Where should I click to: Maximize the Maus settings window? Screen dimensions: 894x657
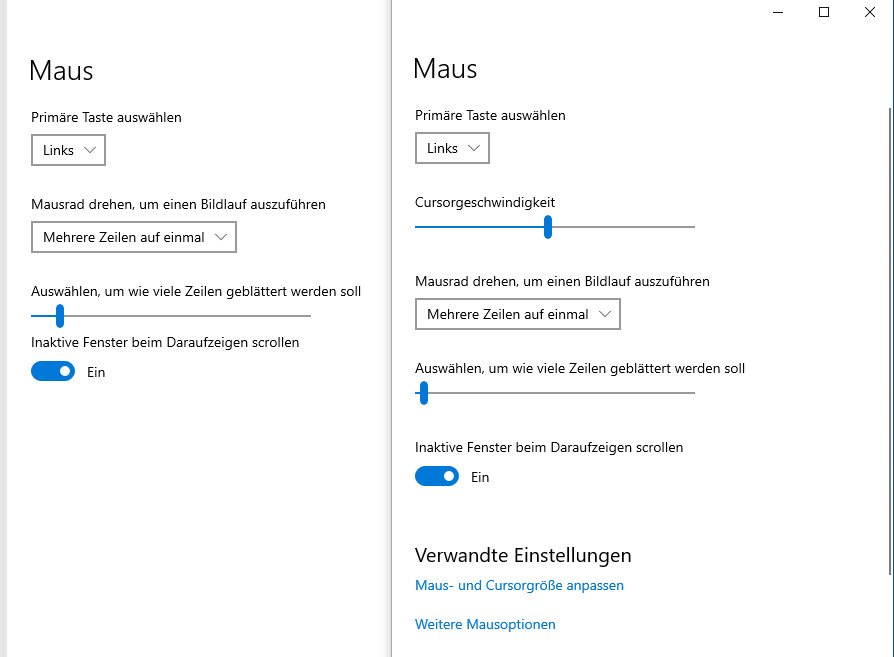point(824,13)
